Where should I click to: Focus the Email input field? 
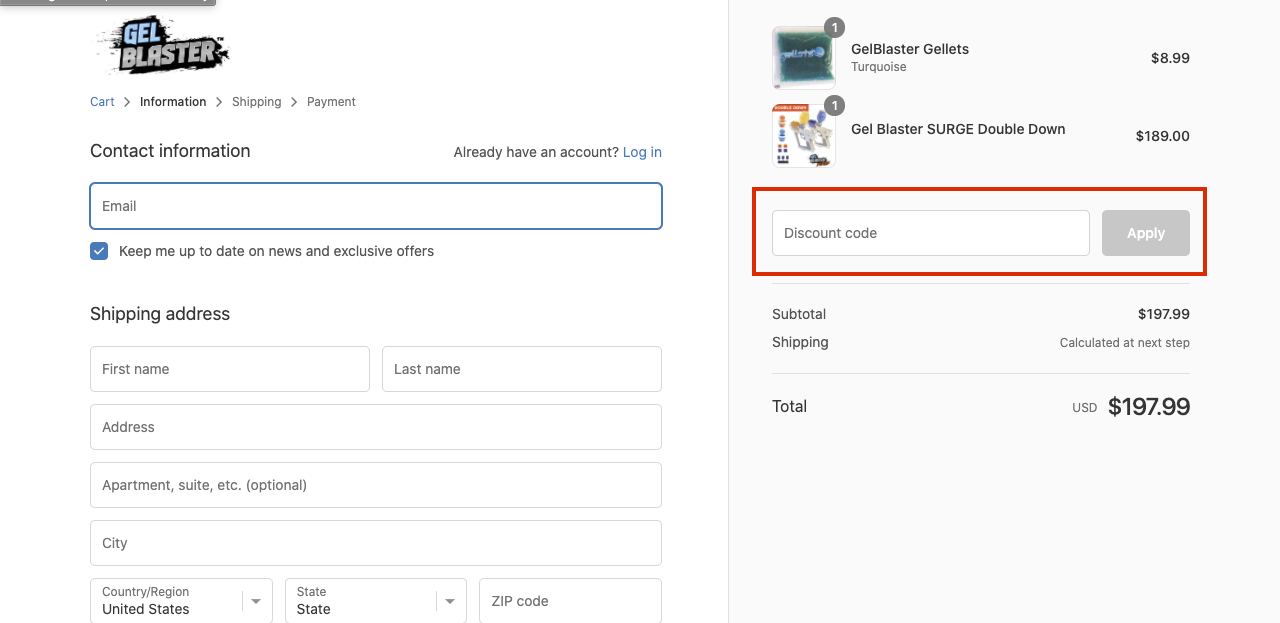point(376,206)
